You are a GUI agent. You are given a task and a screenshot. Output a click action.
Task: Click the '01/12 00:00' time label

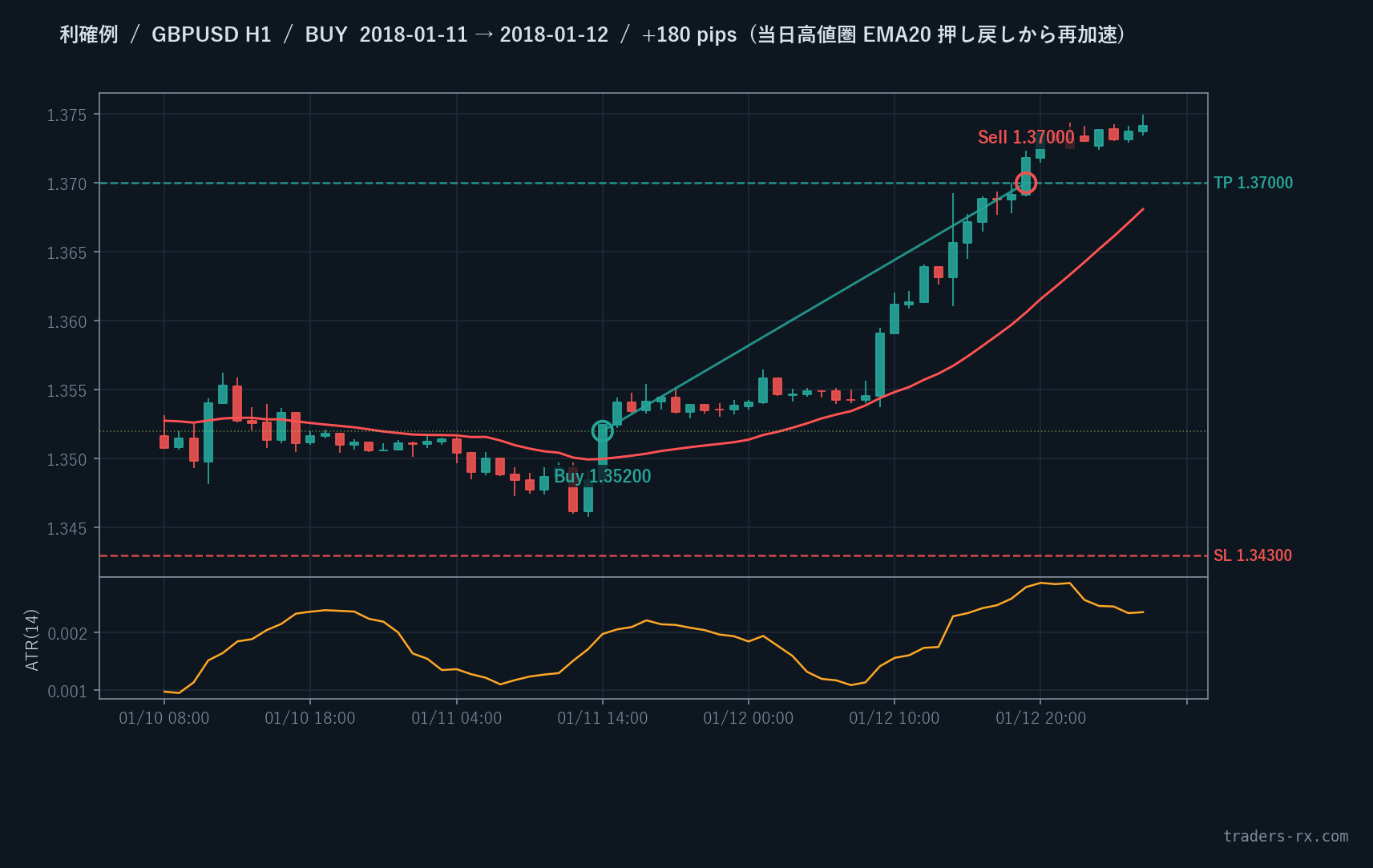coord(749,718)
